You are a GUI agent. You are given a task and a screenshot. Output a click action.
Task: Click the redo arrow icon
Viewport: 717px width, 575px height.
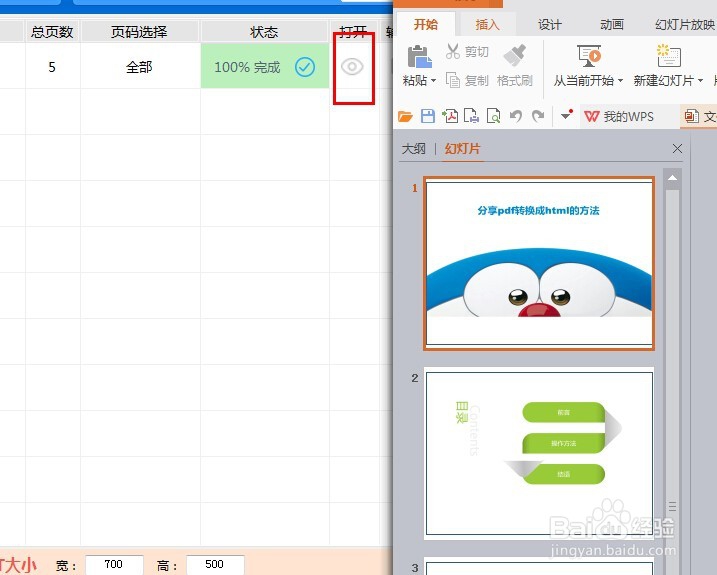(538, 116)
